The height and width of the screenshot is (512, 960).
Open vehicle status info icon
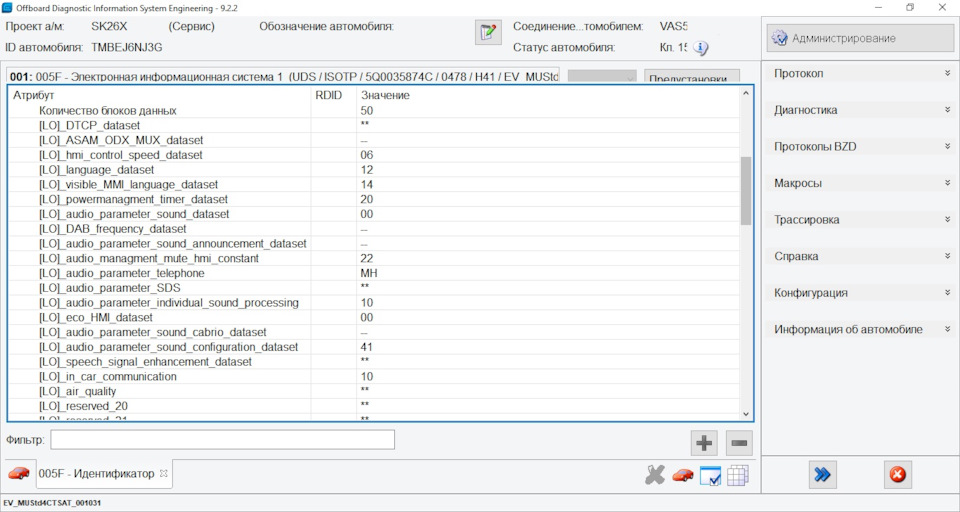[700, 48]
